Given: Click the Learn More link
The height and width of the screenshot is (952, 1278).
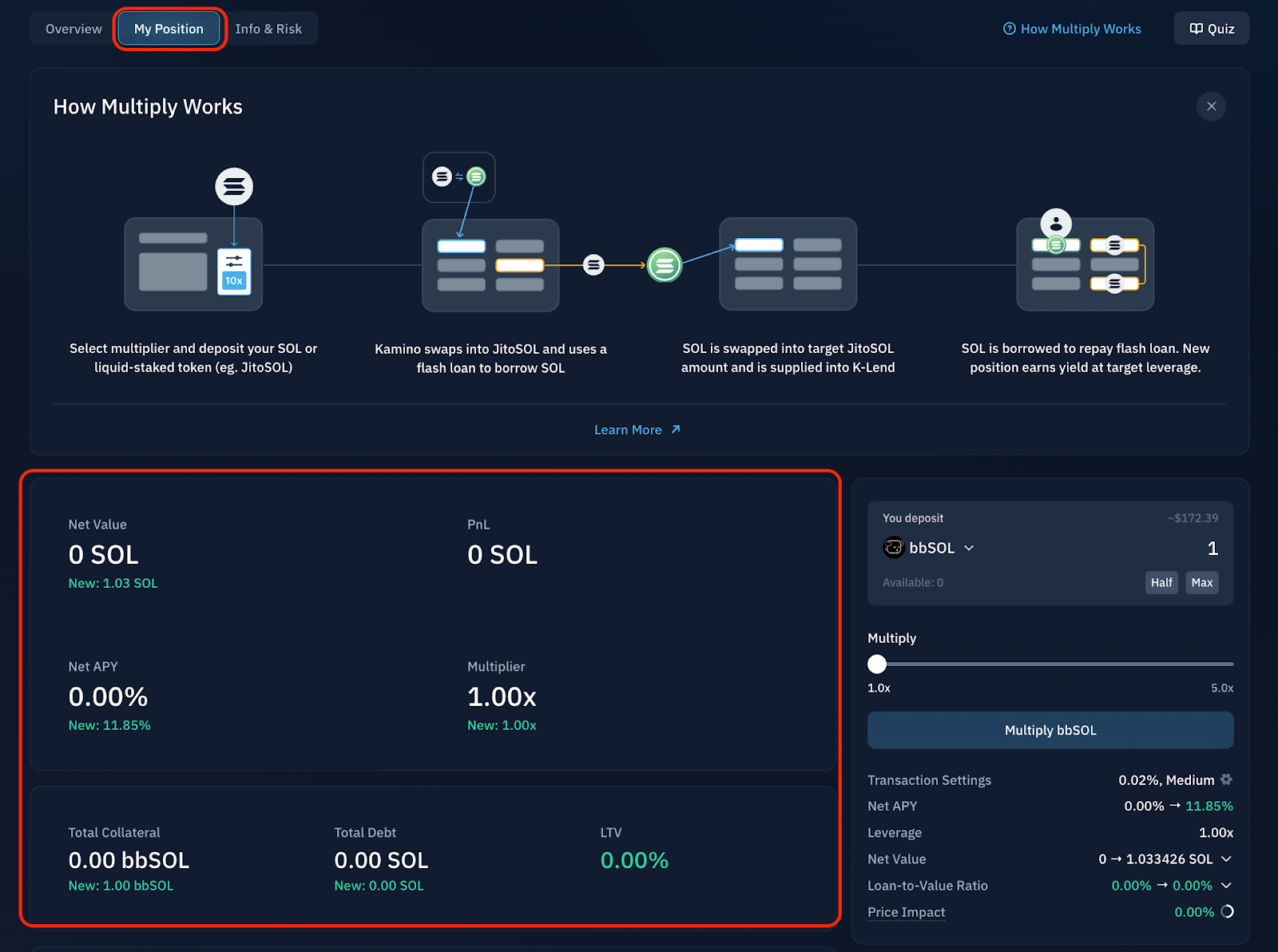Looking at the screenshot, I should (637, 430).
